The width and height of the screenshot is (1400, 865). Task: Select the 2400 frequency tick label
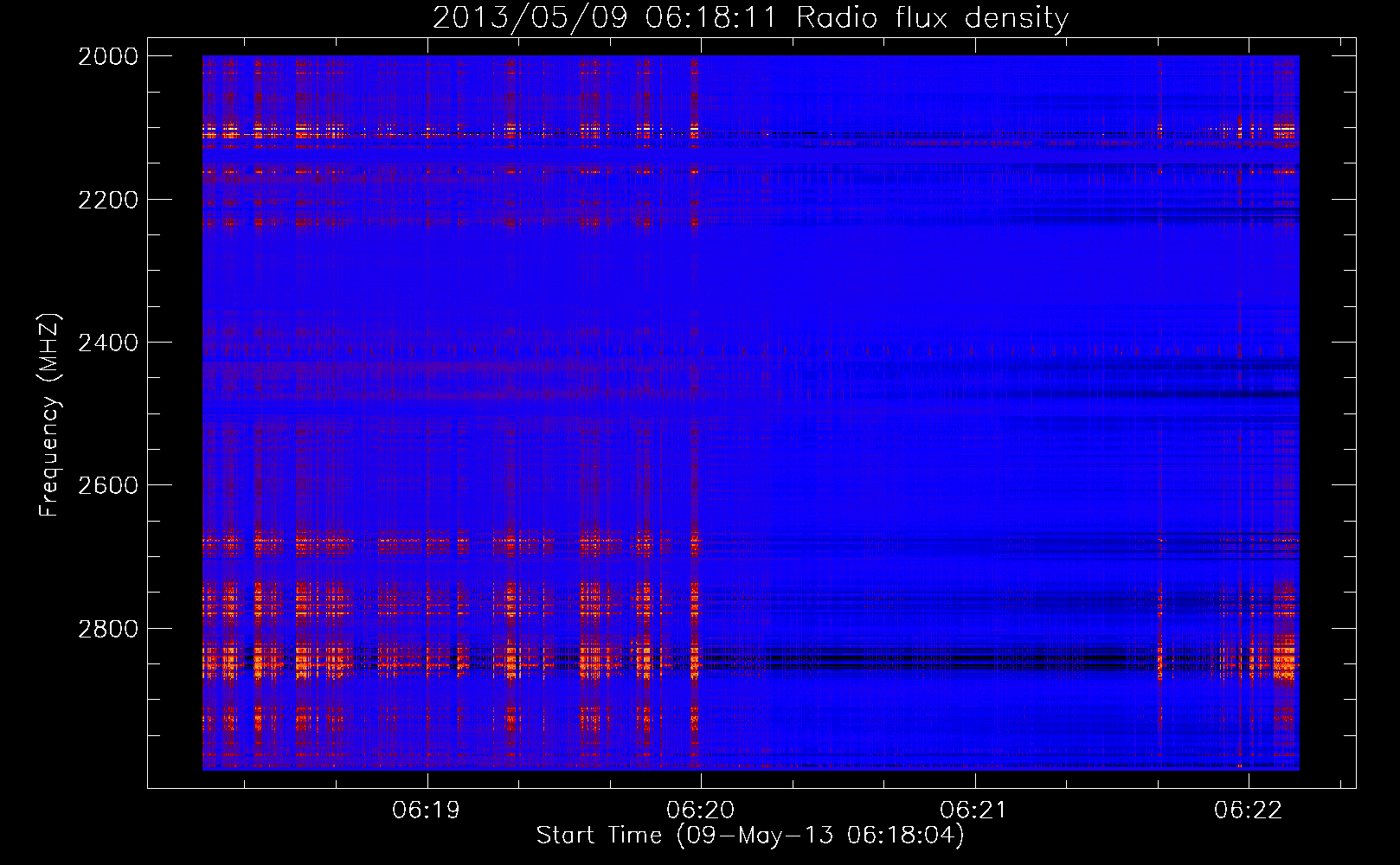108,343
